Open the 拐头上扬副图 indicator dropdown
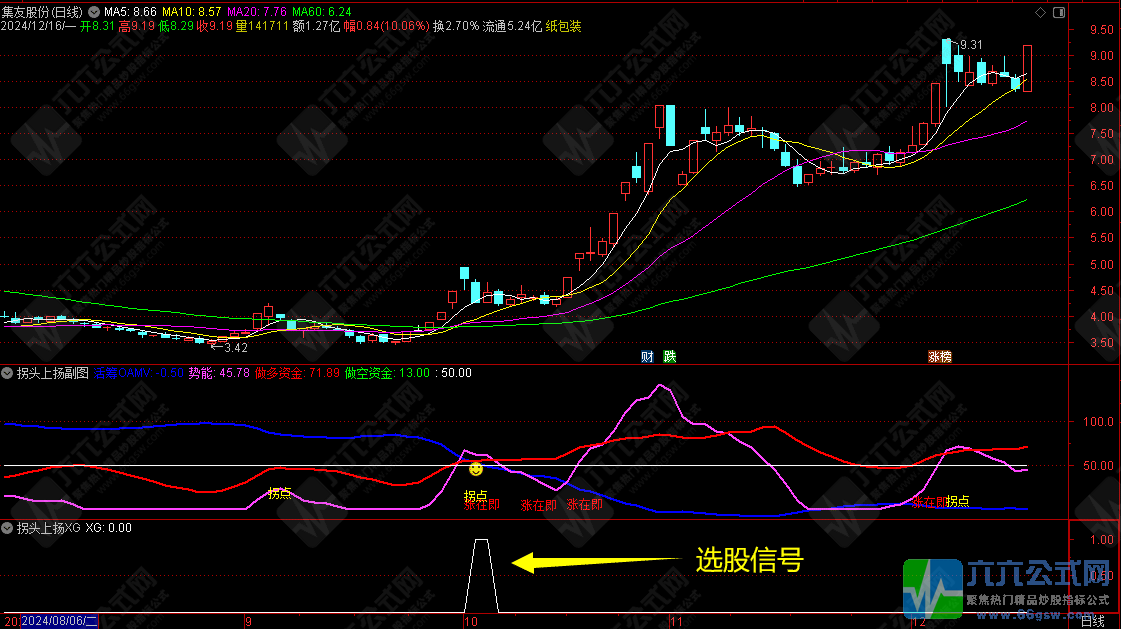 (8, 373)
